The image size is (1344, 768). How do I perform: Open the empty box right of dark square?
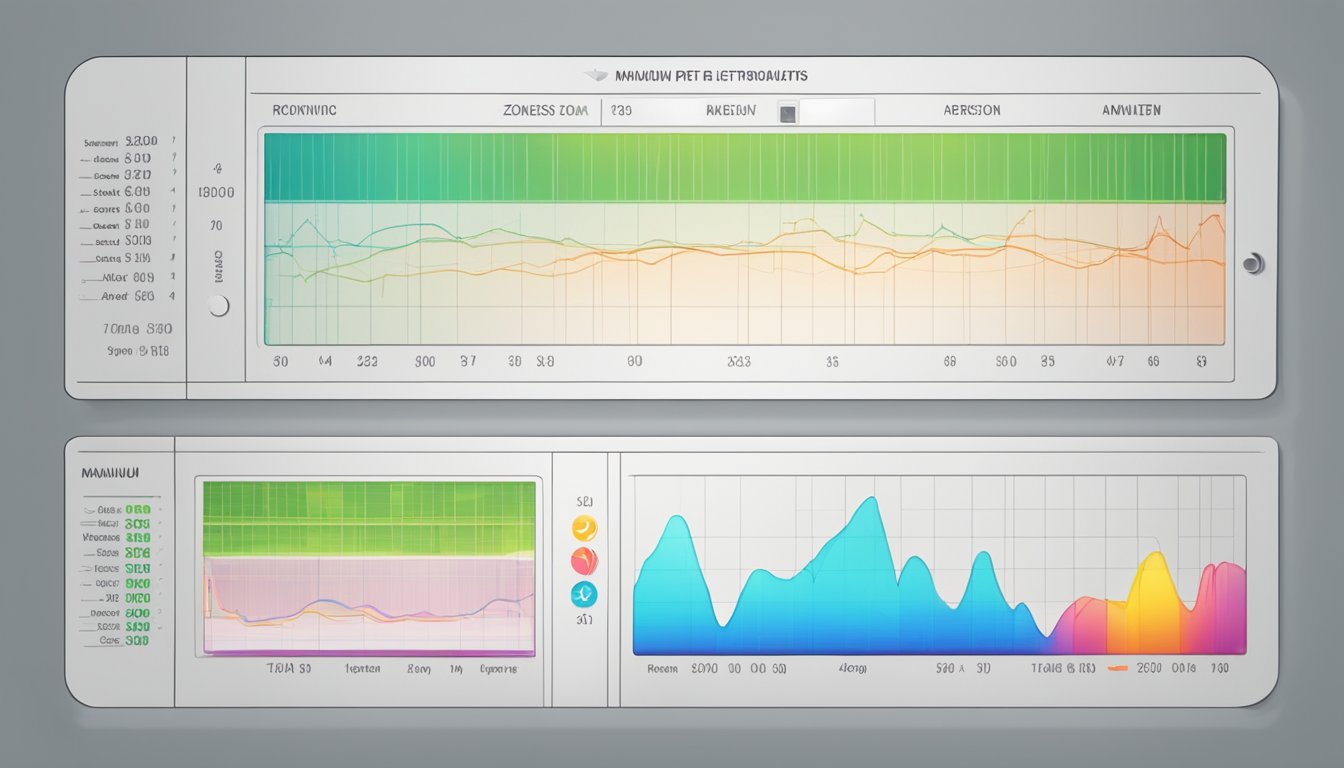tap(837, 112)
